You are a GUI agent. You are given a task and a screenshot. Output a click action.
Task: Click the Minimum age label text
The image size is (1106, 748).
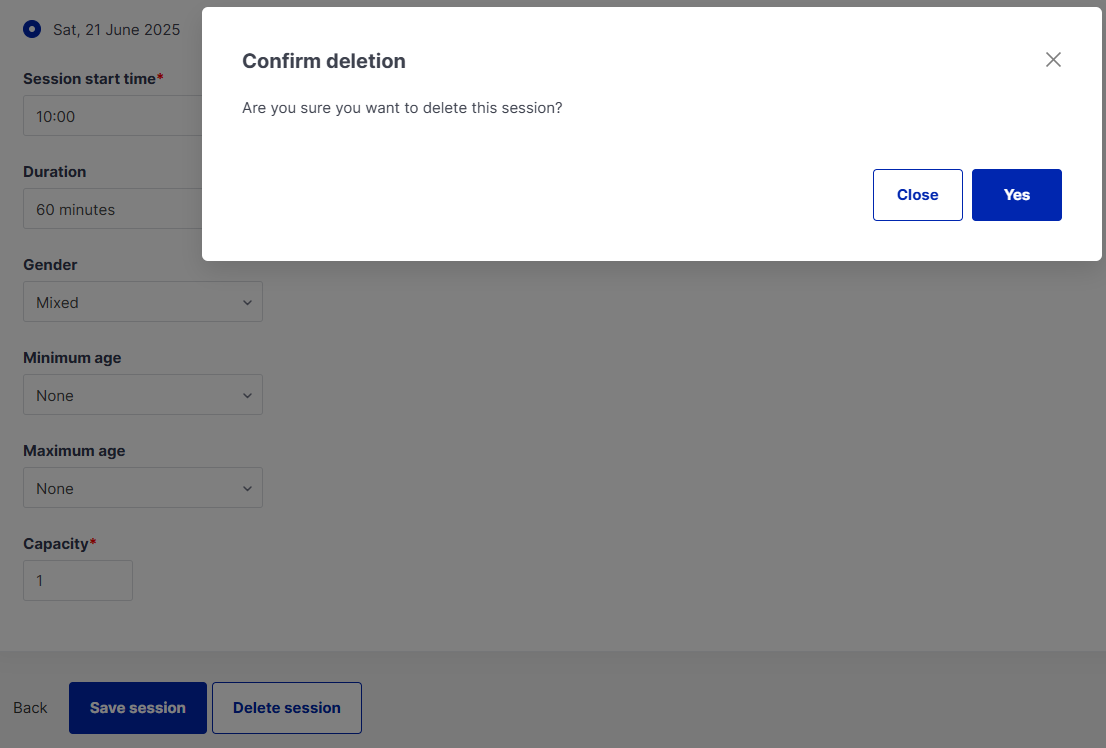tap(72, 358)
